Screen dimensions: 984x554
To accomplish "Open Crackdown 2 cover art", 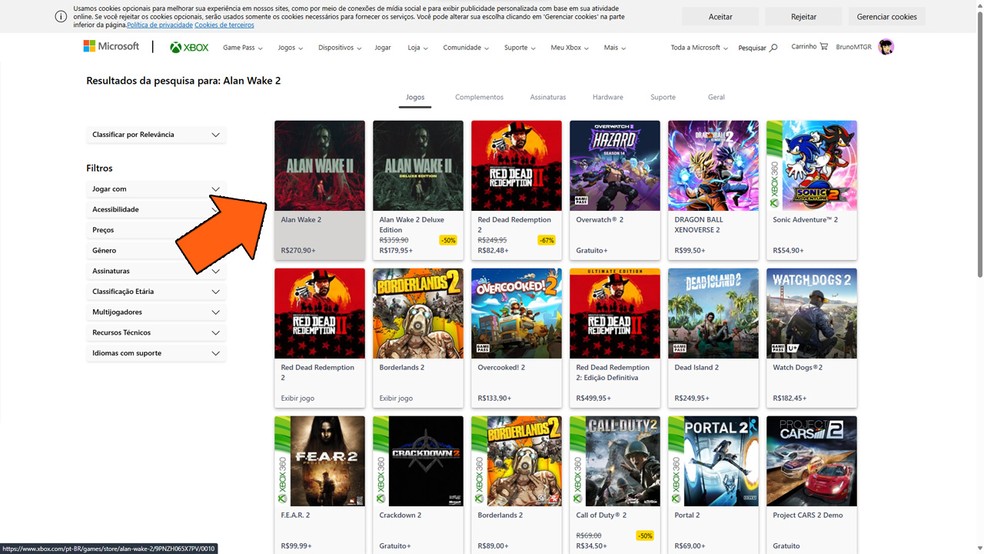I will pyautogui.click(x=418, y=461).
